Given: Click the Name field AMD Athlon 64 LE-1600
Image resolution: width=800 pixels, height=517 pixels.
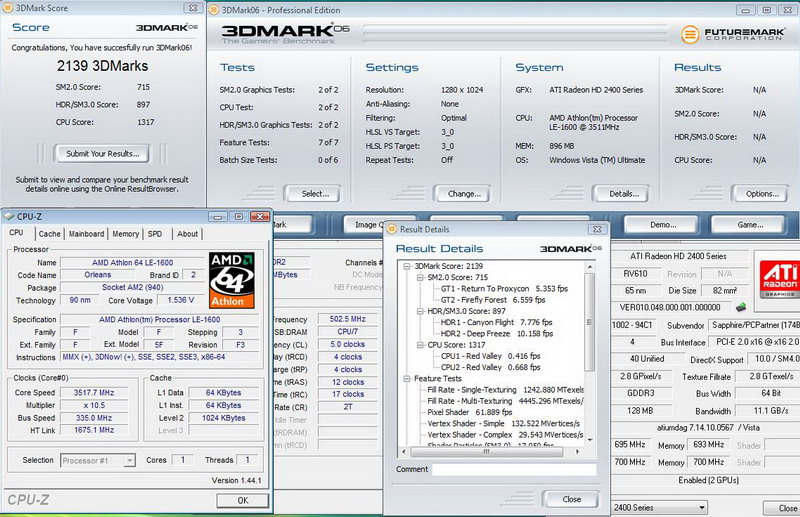Looking at the screenshot, I should coord(133,262).
